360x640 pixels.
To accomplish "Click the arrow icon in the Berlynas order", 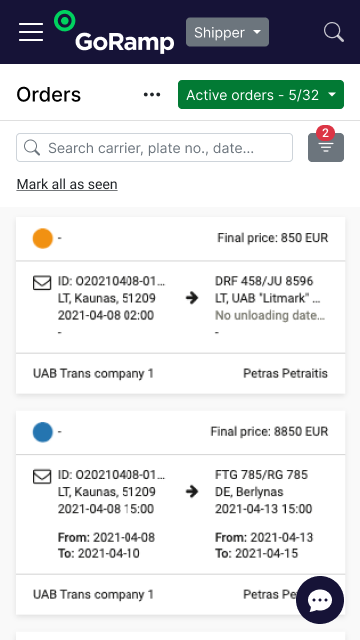I will click(191, 491).
